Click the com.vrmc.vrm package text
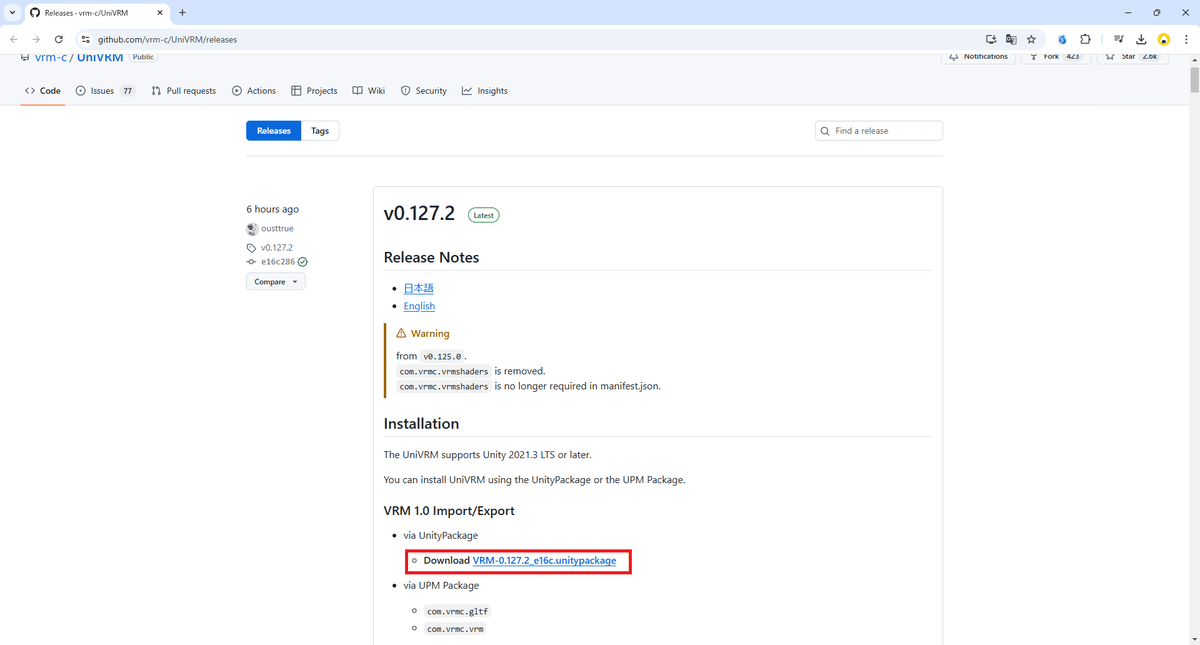This screenshot has width=1200, height=645. [x=455, y=629]
